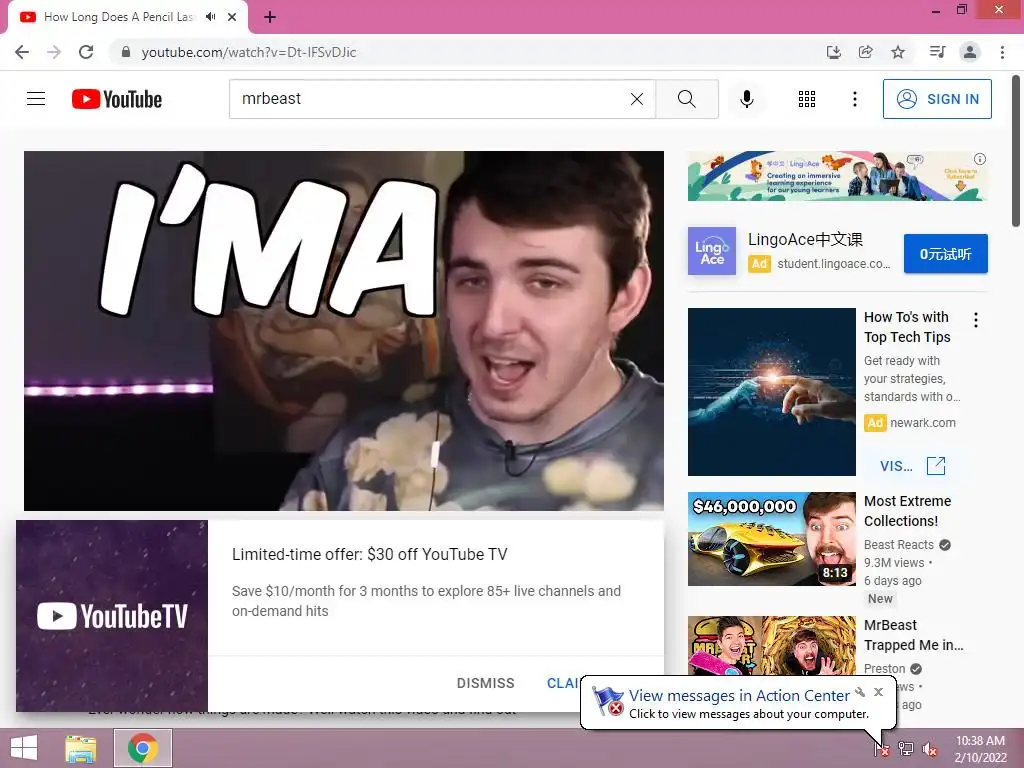
Task: Click the main video player
Action: [344, 330]
